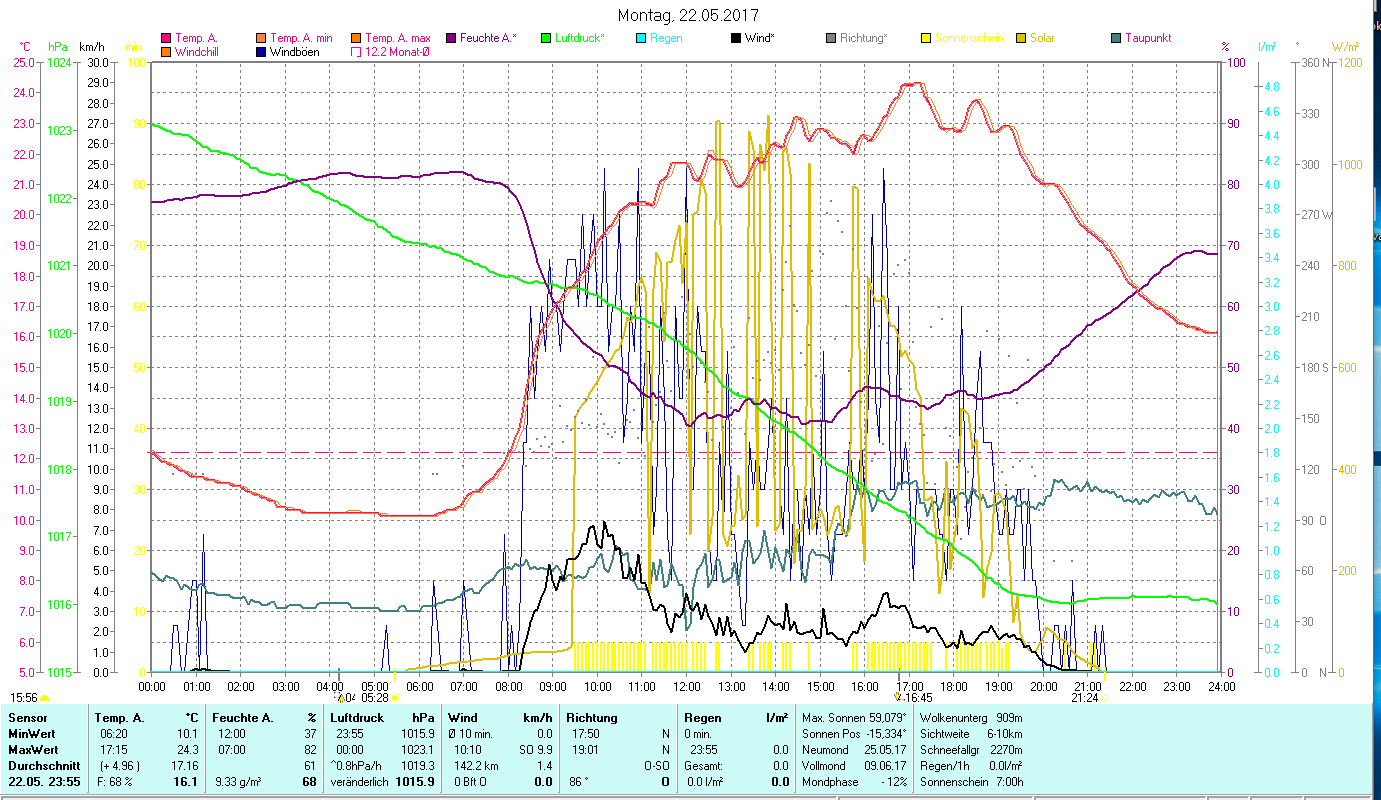The height and width of the screenshot is (800, 1381).
Task: Click the absolute humidity value '9.33 g/m³'
Action: [237, 781]
